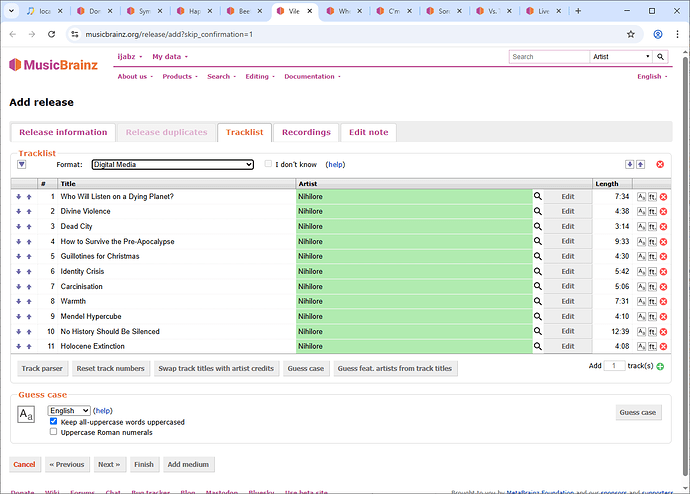Click green plus icon to add tracks
Image resolution: width=690 pixels, height=494 pixels.
[660, 367]
